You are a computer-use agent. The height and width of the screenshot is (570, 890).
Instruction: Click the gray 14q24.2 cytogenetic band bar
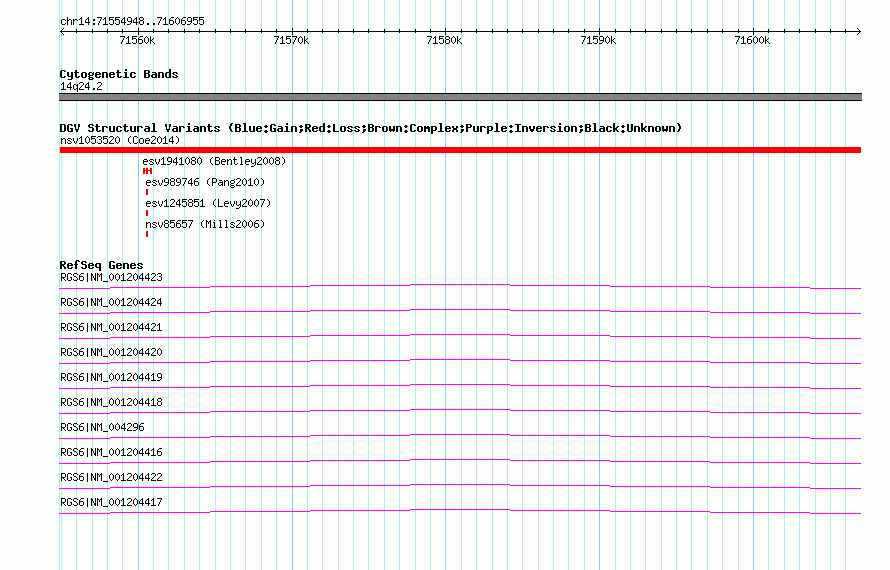460,97
